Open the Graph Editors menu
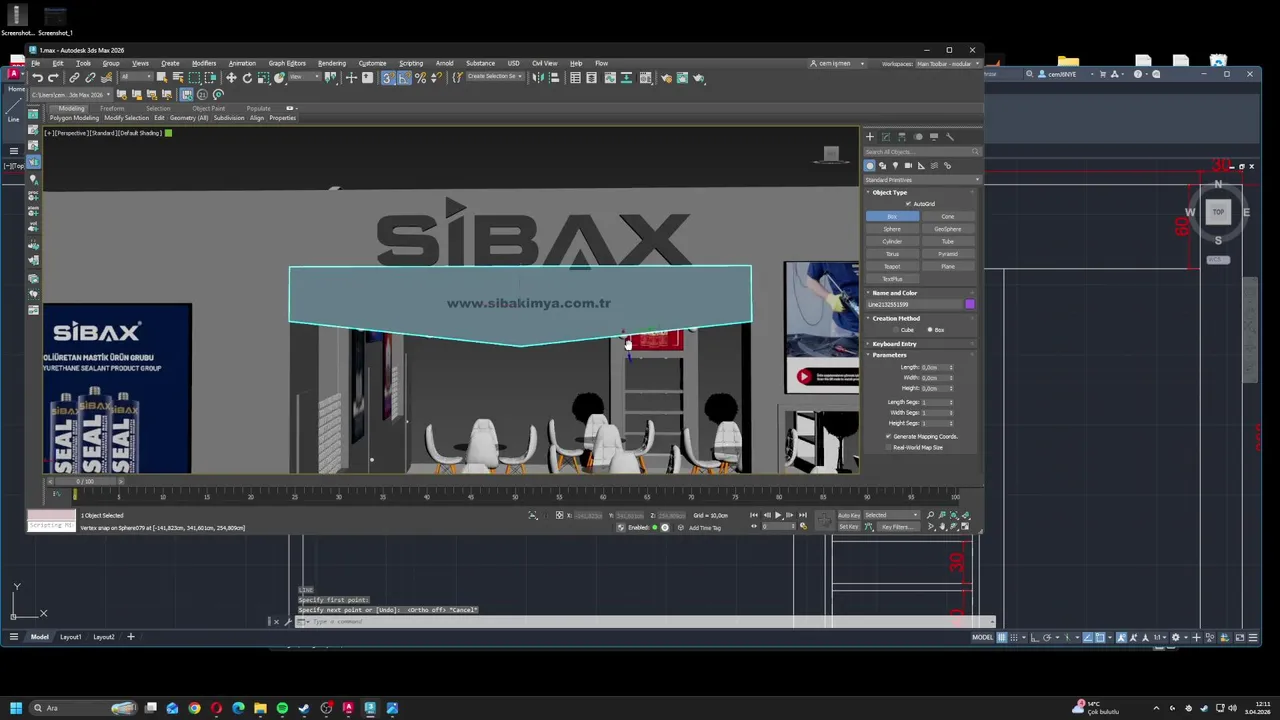This screenshot has height=720, width=1280. point(287,63)
